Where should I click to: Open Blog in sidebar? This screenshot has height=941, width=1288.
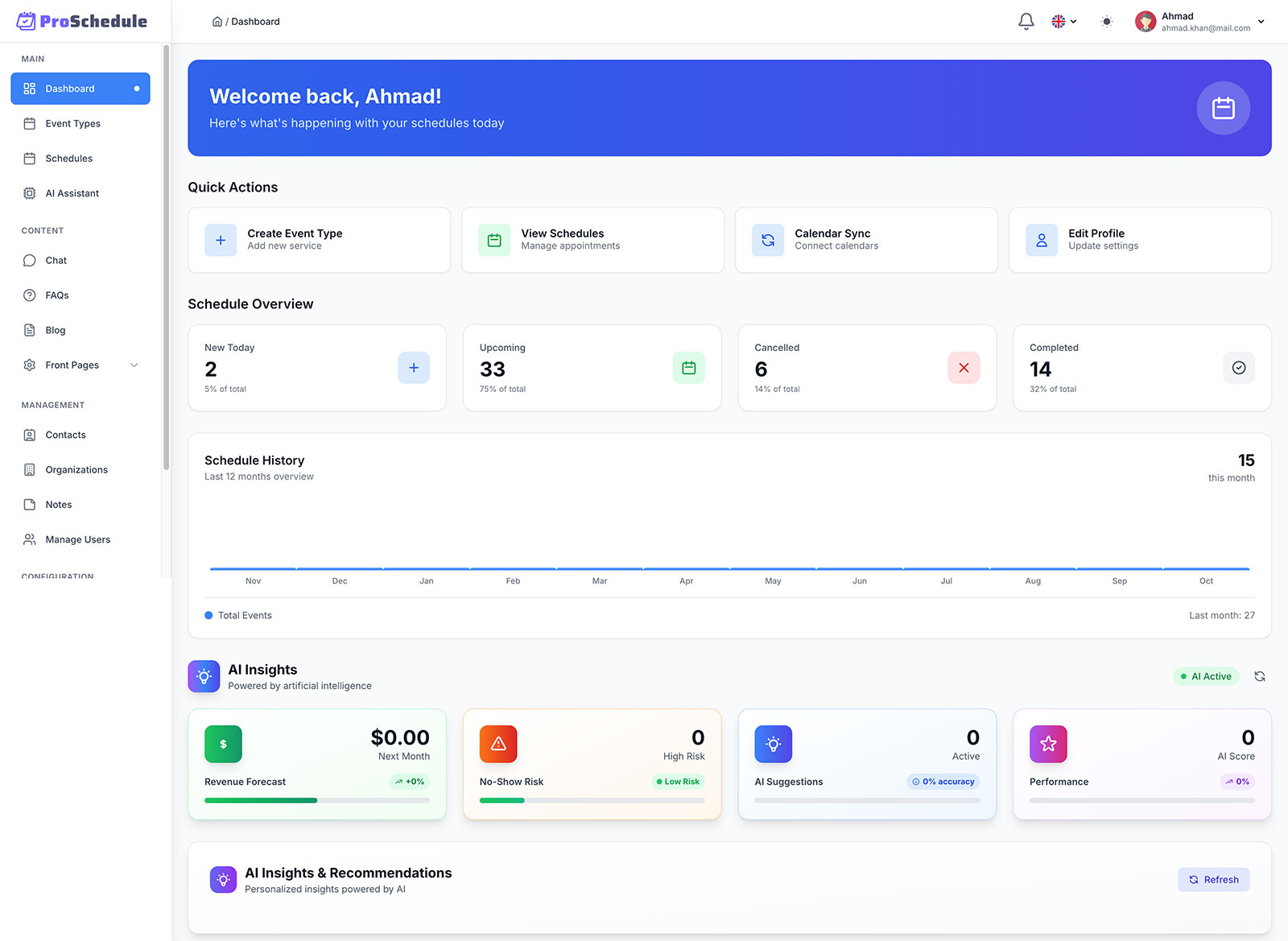click(x=80, y=330)
